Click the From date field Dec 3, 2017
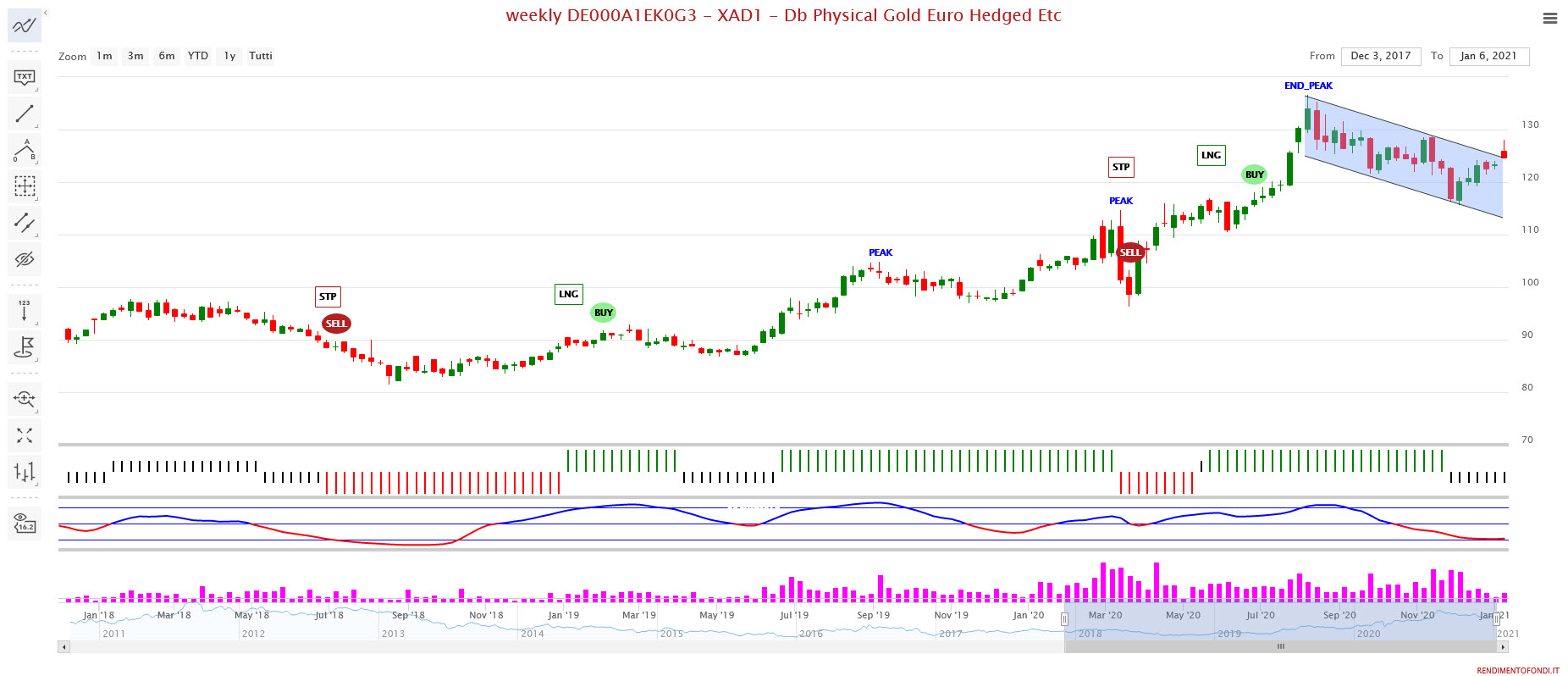The width and height of the screenshot is (1568, 676). click(1380, 56)
